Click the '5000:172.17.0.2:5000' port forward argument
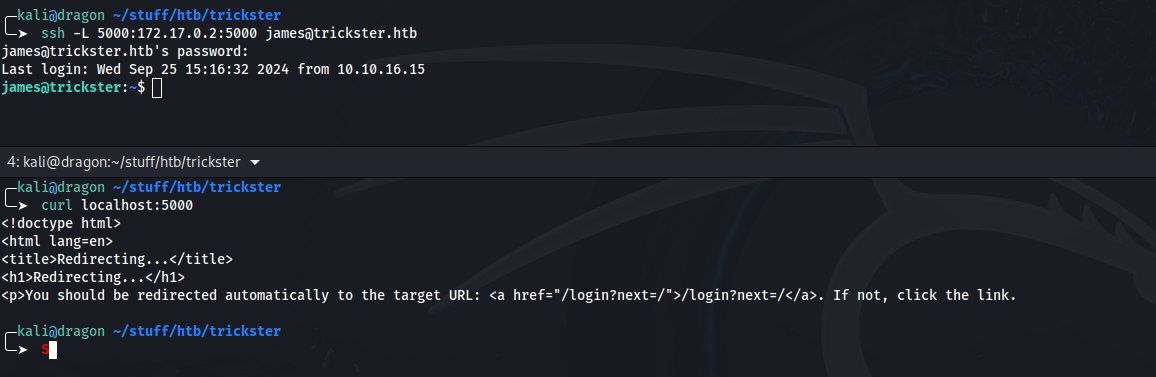 177,34
